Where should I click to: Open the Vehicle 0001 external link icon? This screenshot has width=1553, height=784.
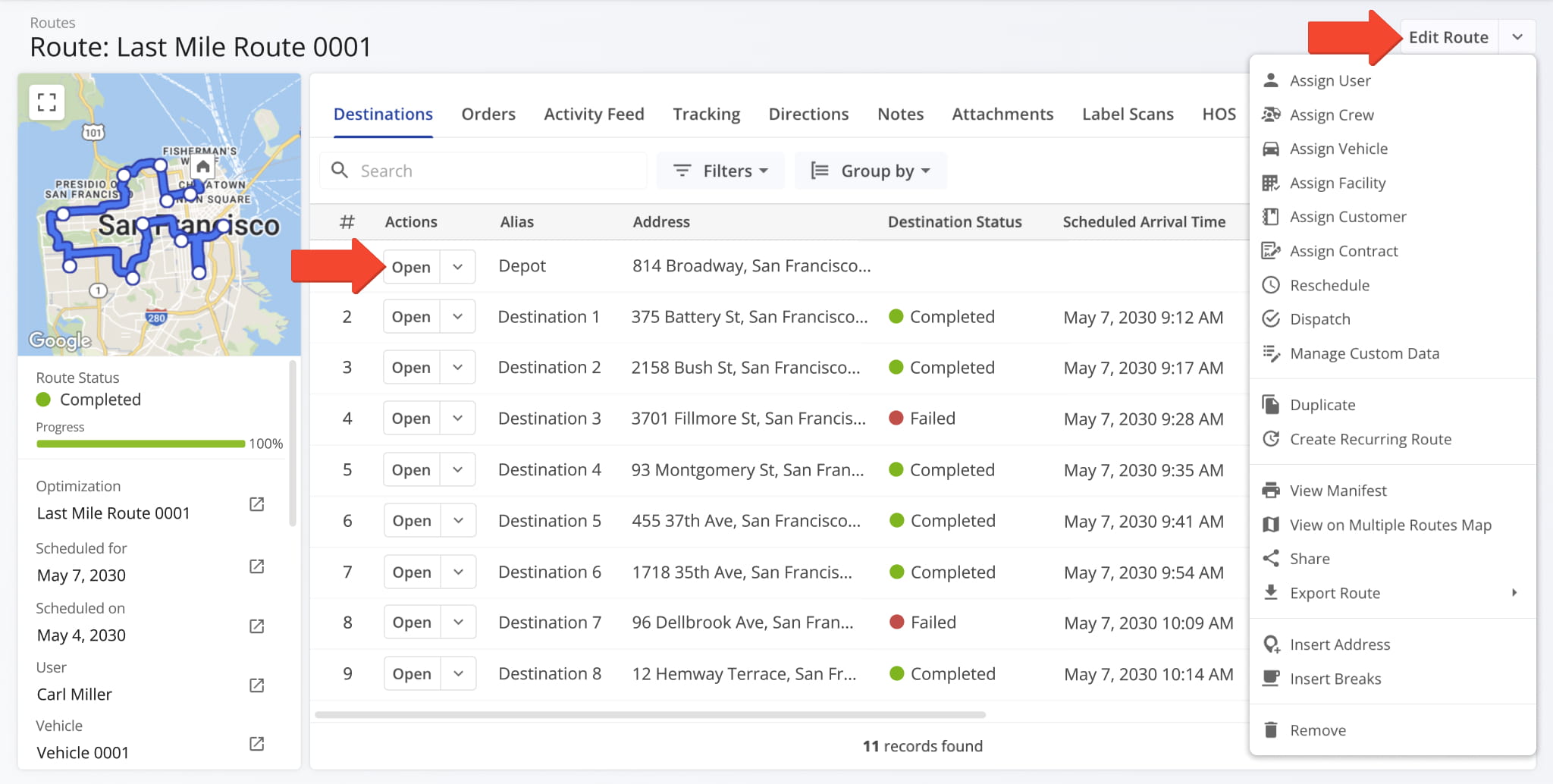(x=257, y=744)
